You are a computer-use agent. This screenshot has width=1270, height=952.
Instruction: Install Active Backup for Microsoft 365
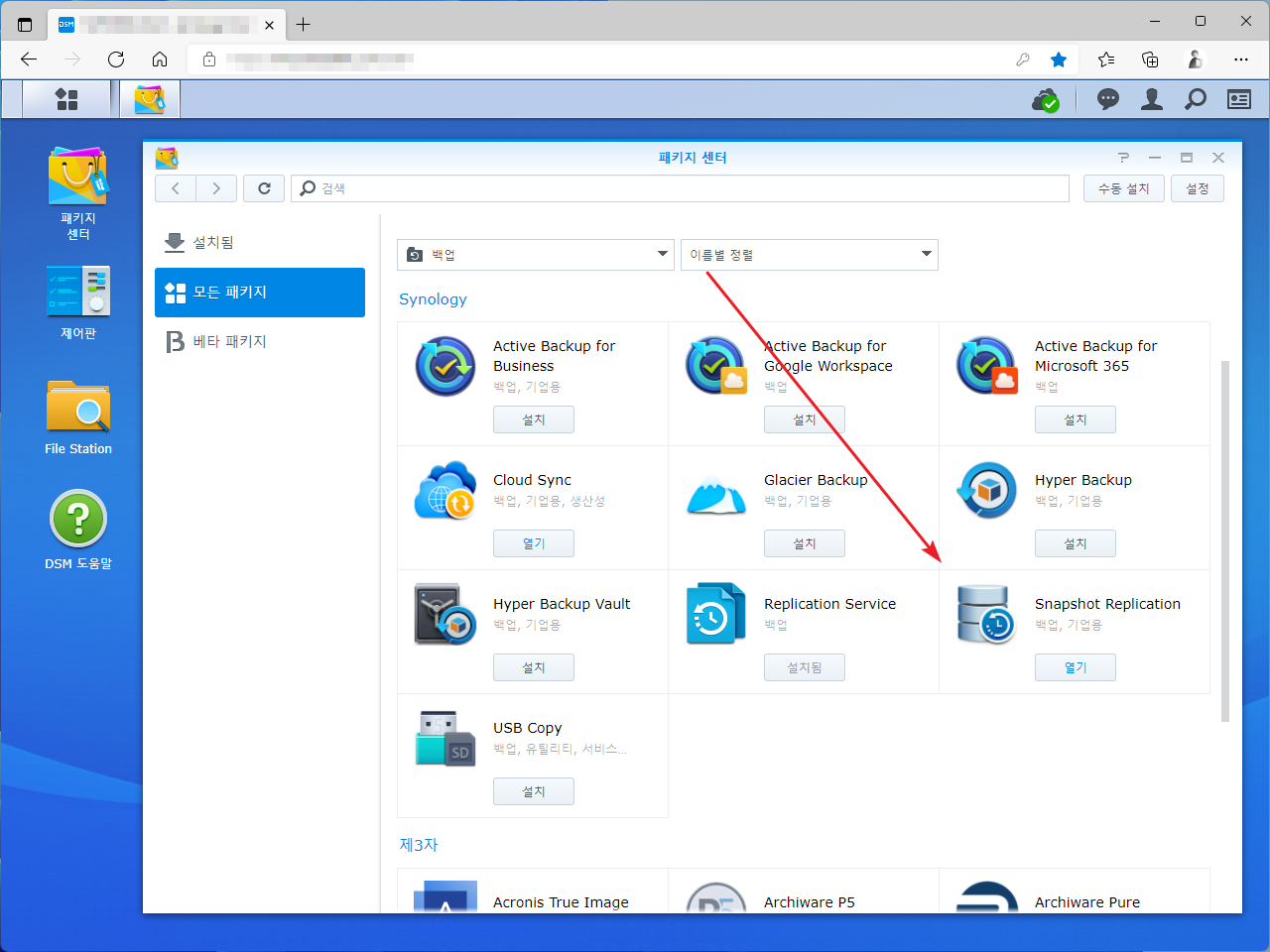pos(1076,419)
